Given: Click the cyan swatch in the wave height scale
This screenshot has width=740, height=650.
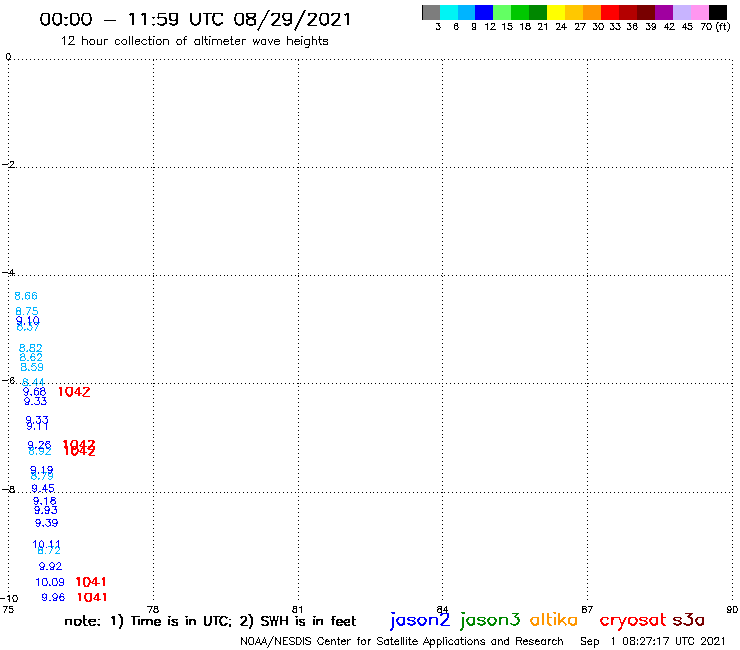Looking at the screenshot, I should tap(449, 12).
